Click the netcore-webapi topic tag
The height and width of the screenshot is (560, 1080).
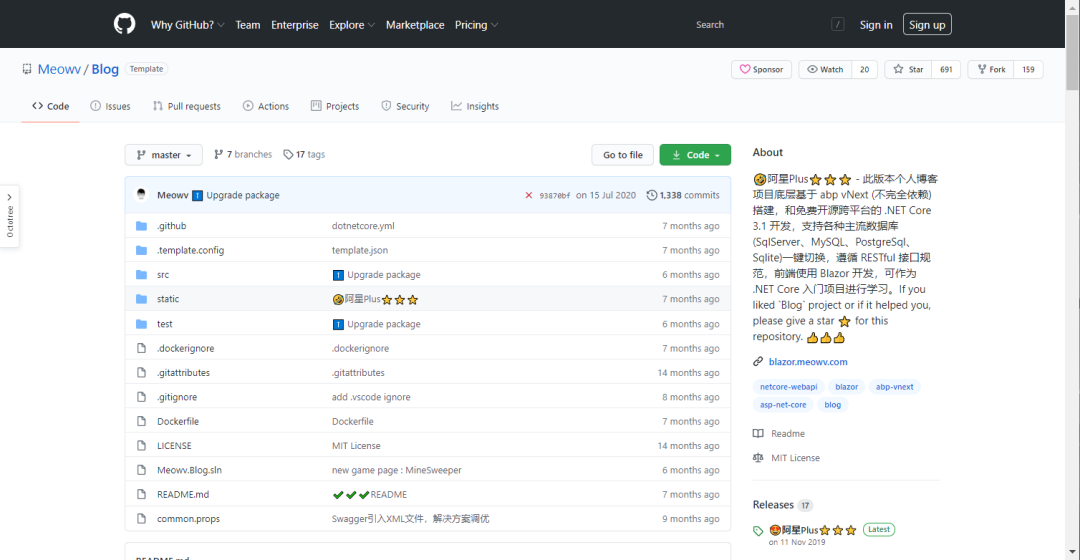[789, 386]
